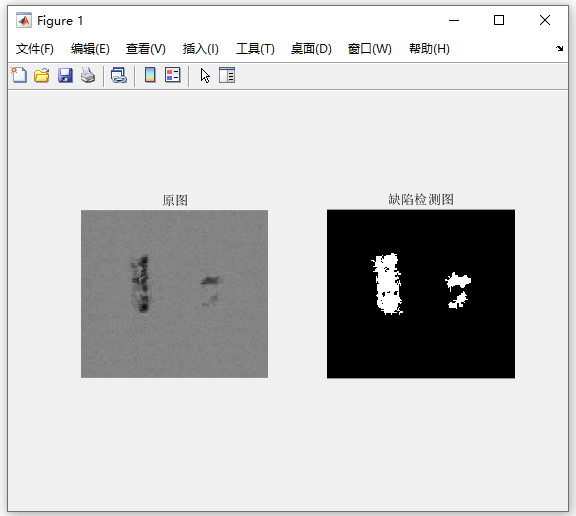Screen dimensions: 576x516
Task: Open the Property Inspector icon
Action: [227, 75]
